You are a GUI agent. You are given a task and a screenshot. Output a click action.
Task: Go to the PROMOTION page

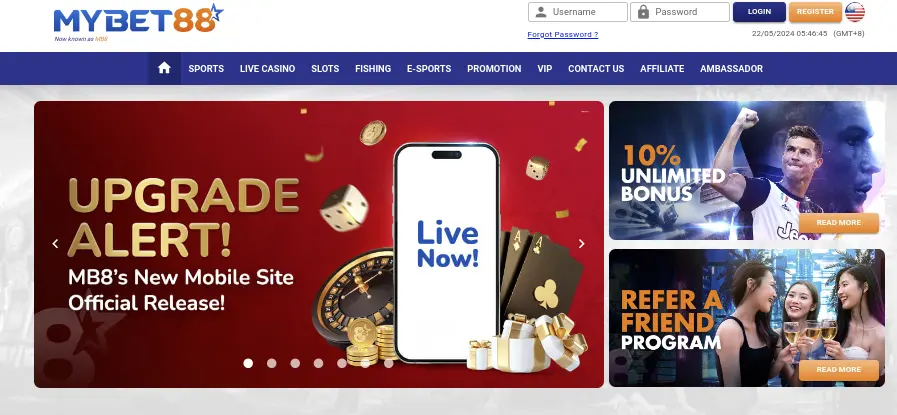pos(494,69)
